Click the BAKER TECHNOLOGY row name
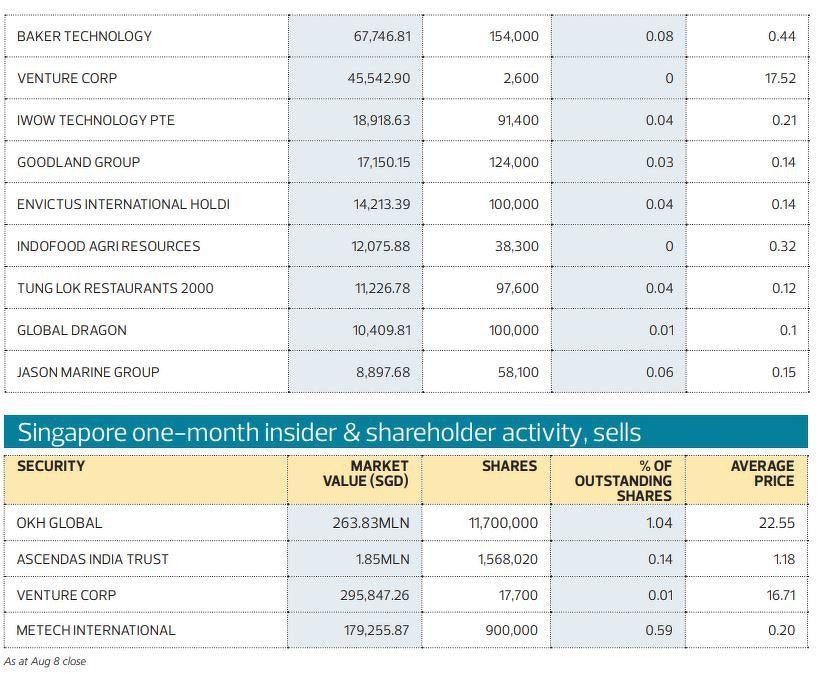Viewport: 829px width, 685px height. click(x=84, y=36)
